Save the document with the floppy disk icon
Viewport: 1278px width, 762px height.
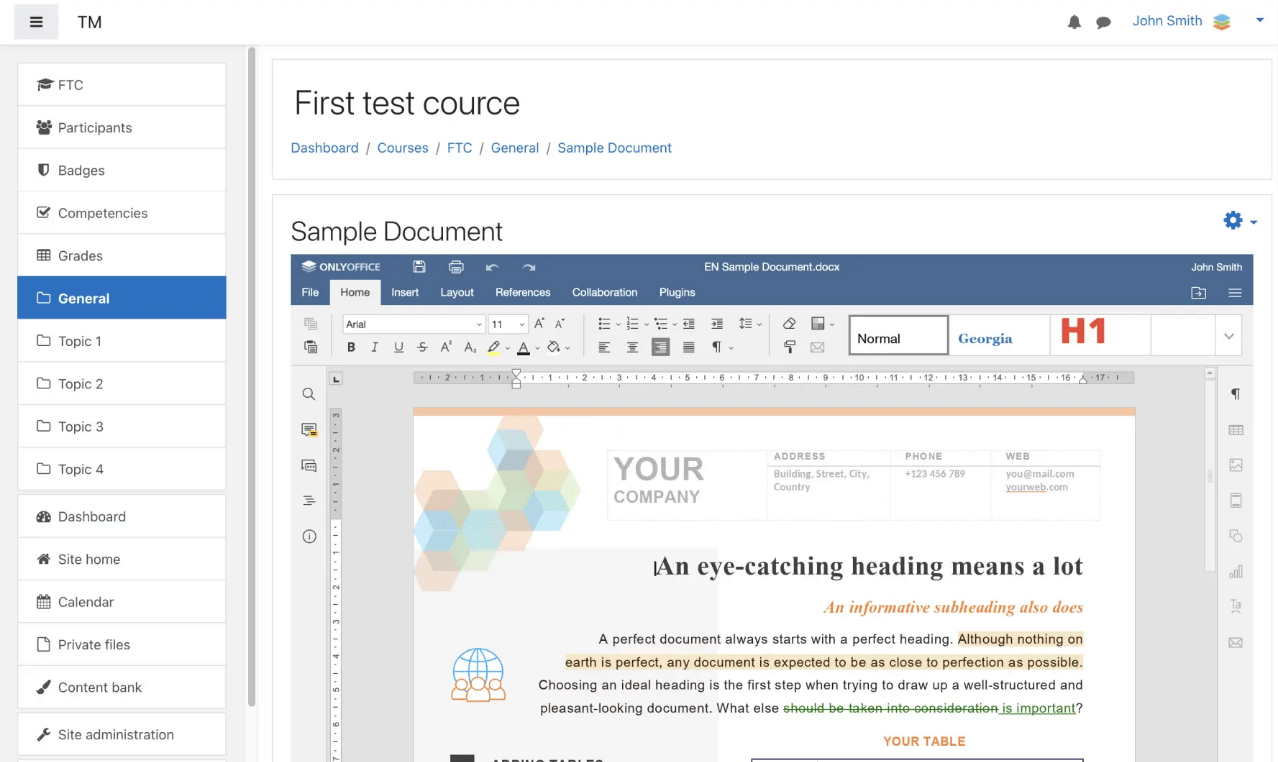419,267
